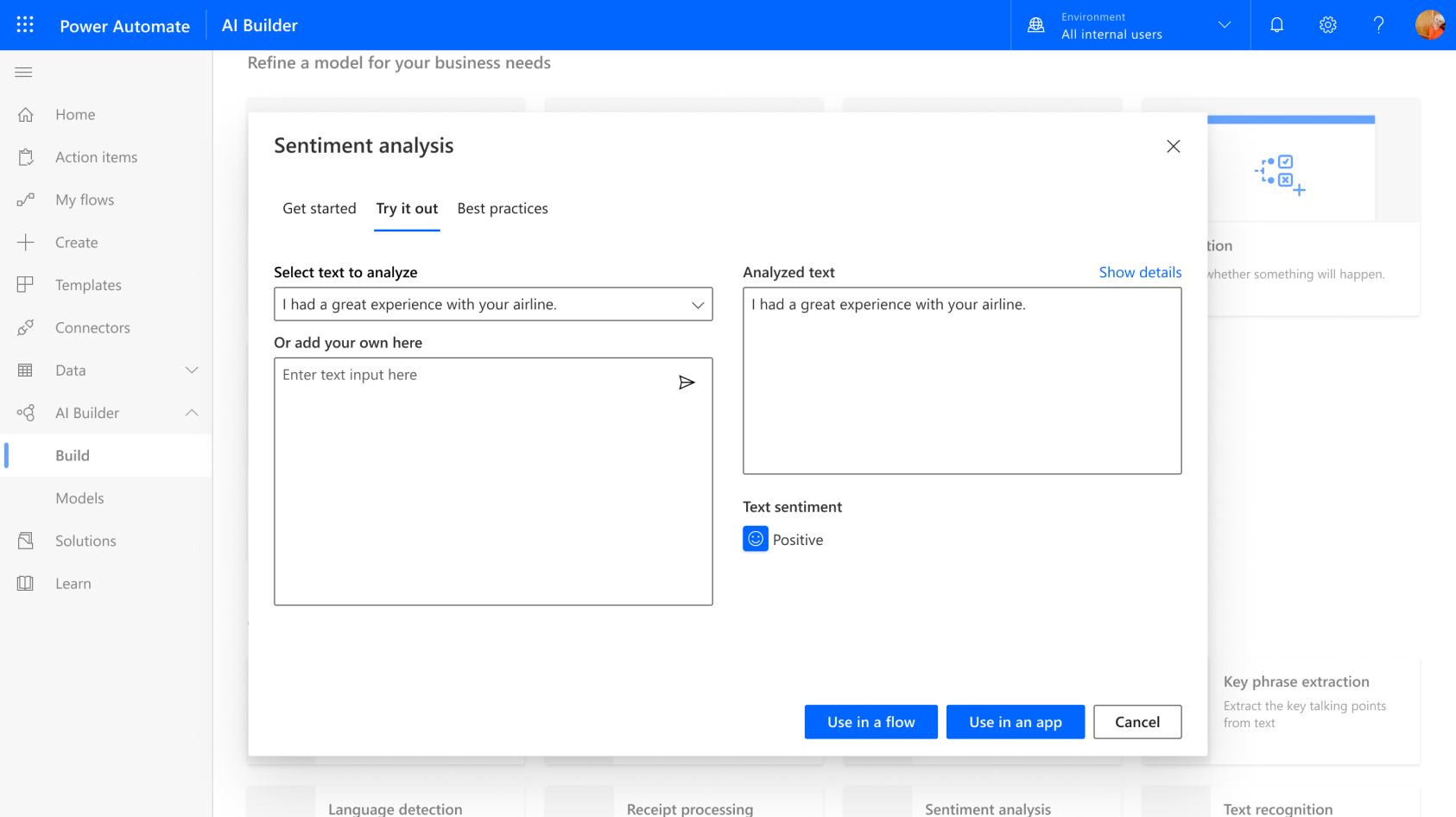
Task: Click the My flows icon
Action: coord(26,199)
